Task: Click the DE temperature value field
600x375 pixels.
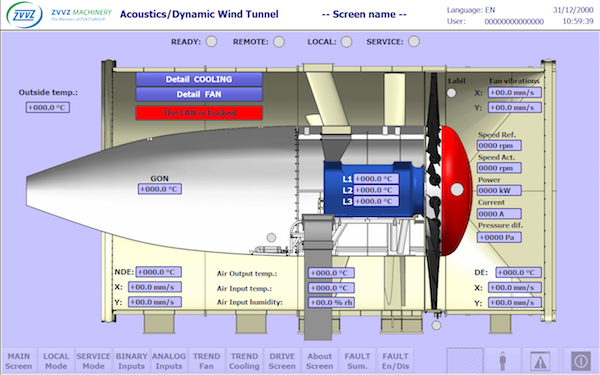Action: click(x=518, y=272)
